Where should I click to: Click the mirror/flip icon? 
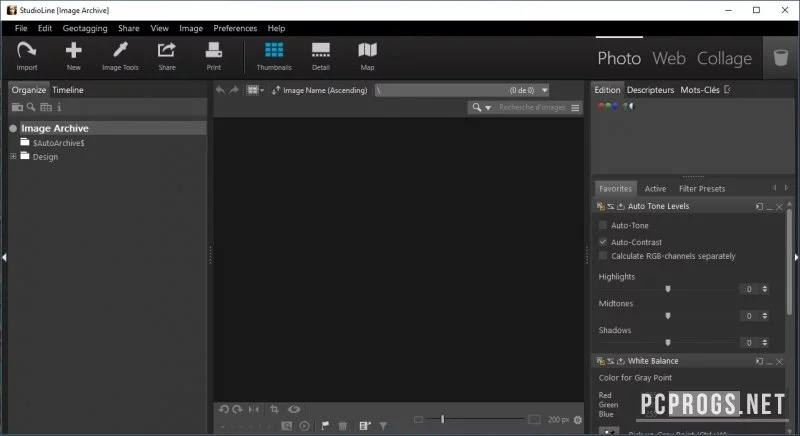[x=254, y=409]
